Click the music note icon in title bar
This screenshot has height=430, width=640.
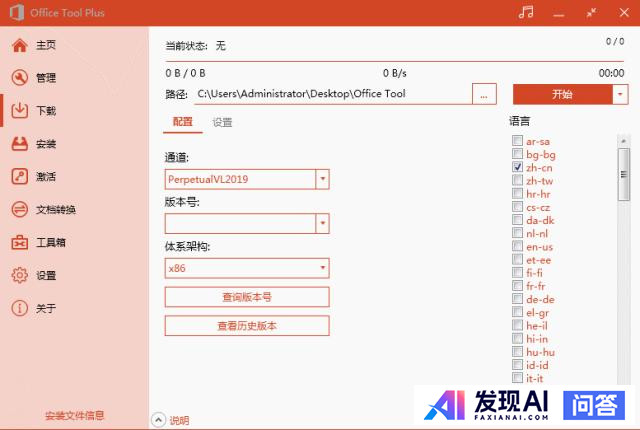click(527, 12)
